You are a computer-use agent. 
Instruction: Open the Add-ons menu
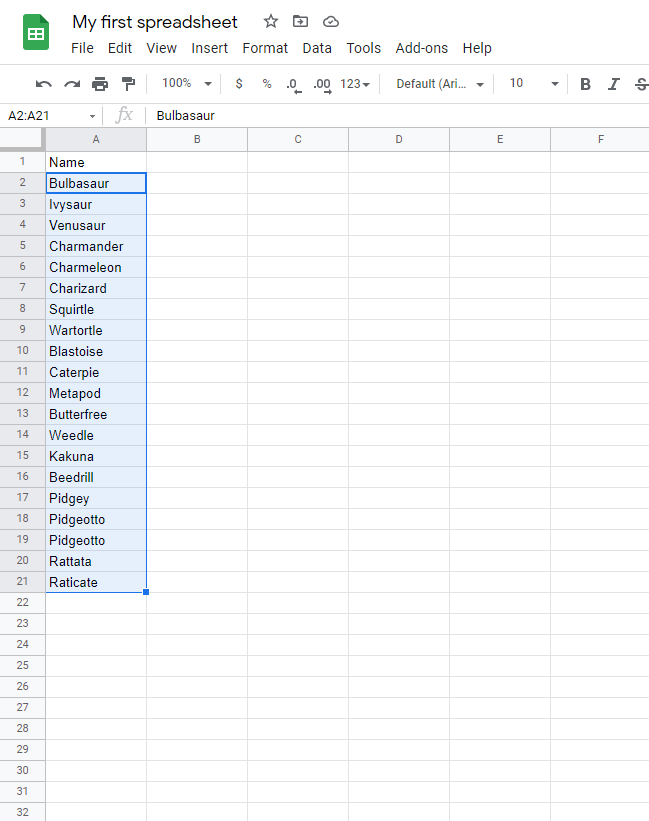pos(421,48)
